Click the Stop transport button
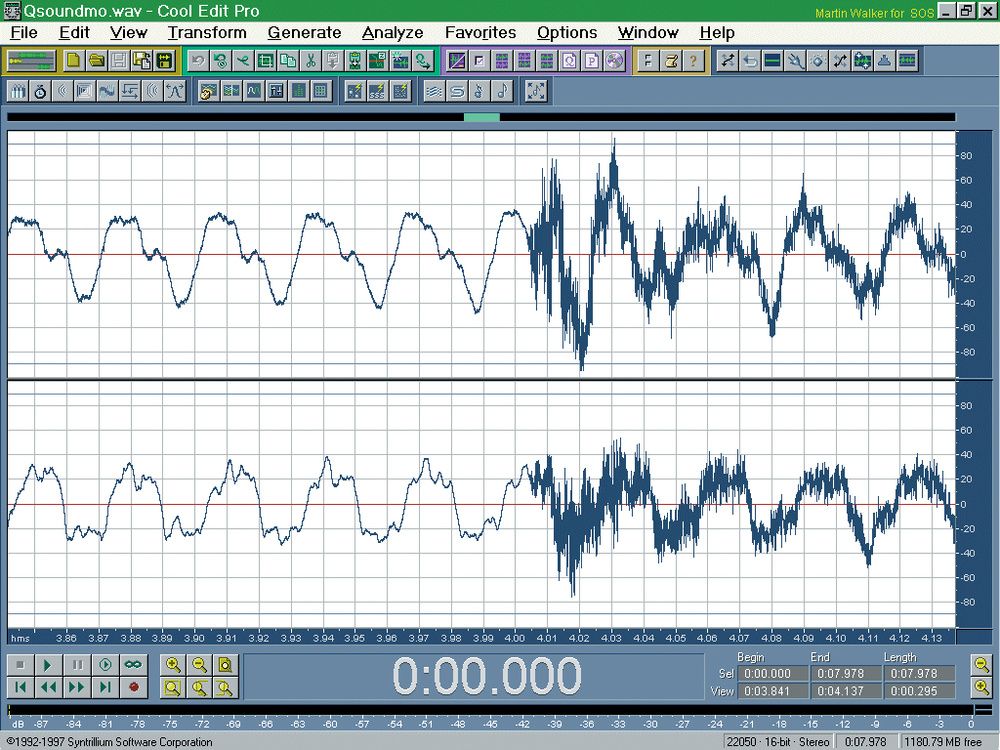The width and height of the screenshot is (1000, 750). click(20, 665)
